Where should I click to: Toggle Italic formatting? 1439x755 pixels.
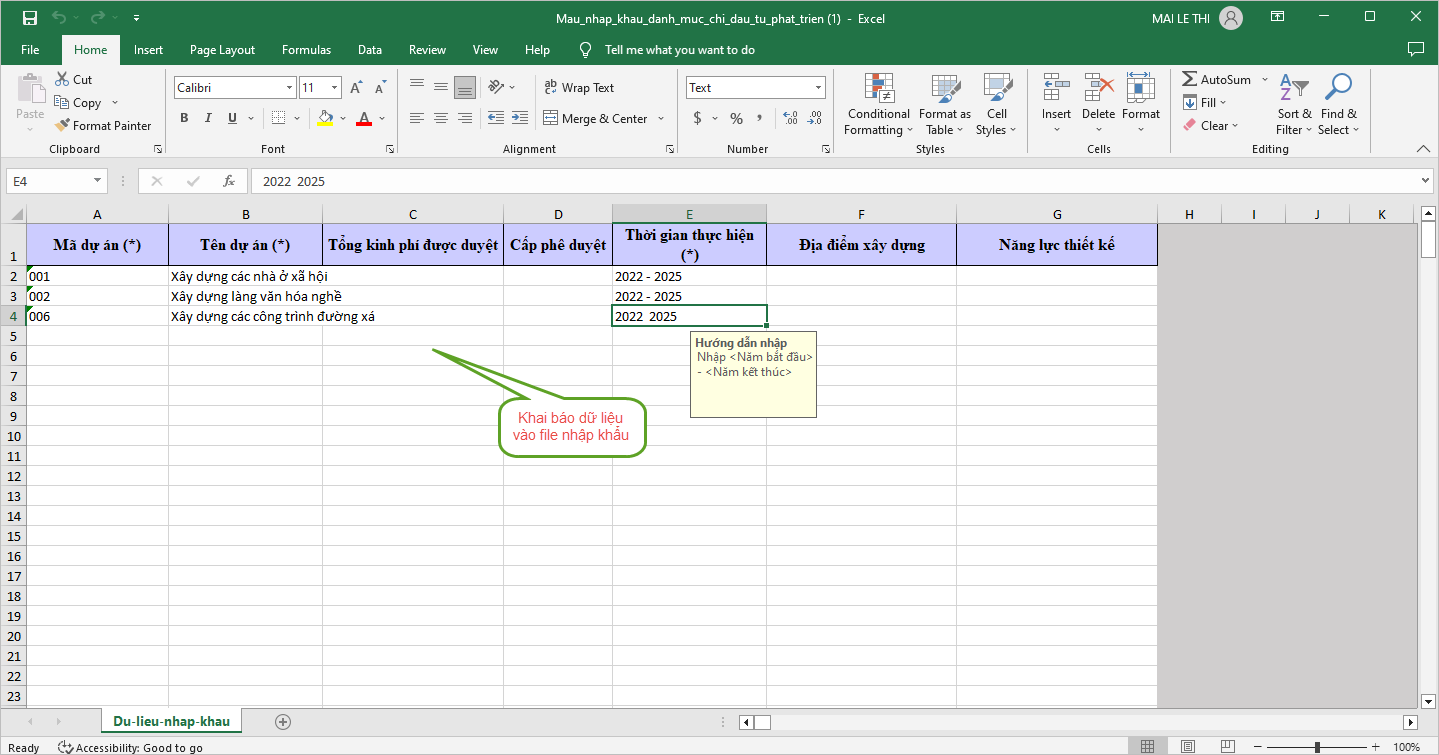208,118
